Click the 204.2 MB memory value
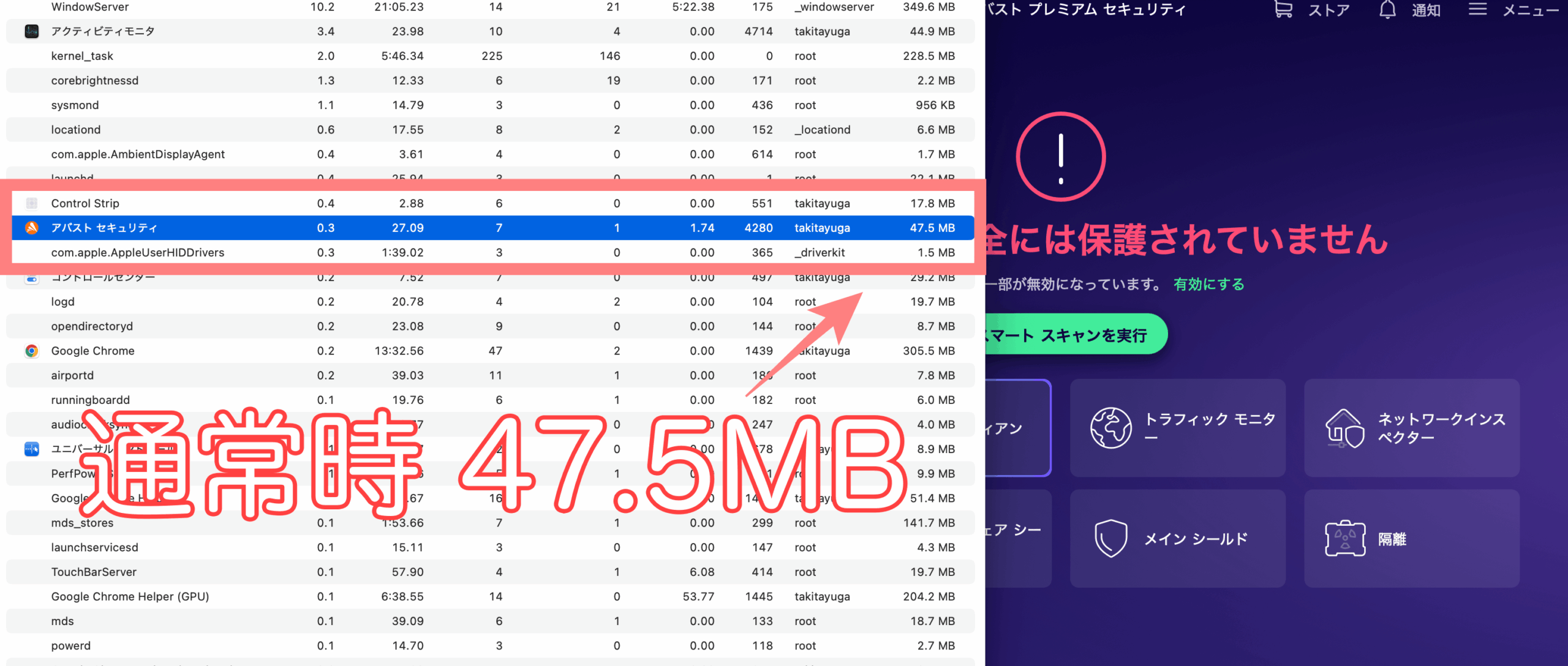Viewport: 1568px width, 666px height. pos(929,596)
